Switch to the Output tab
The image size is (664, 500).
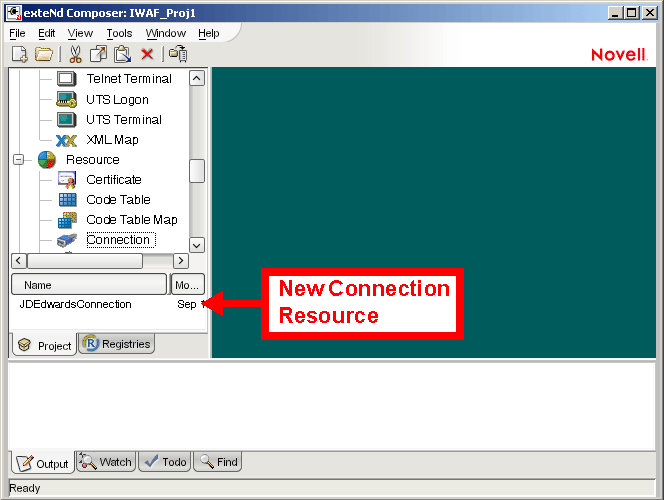coord(42,463)
